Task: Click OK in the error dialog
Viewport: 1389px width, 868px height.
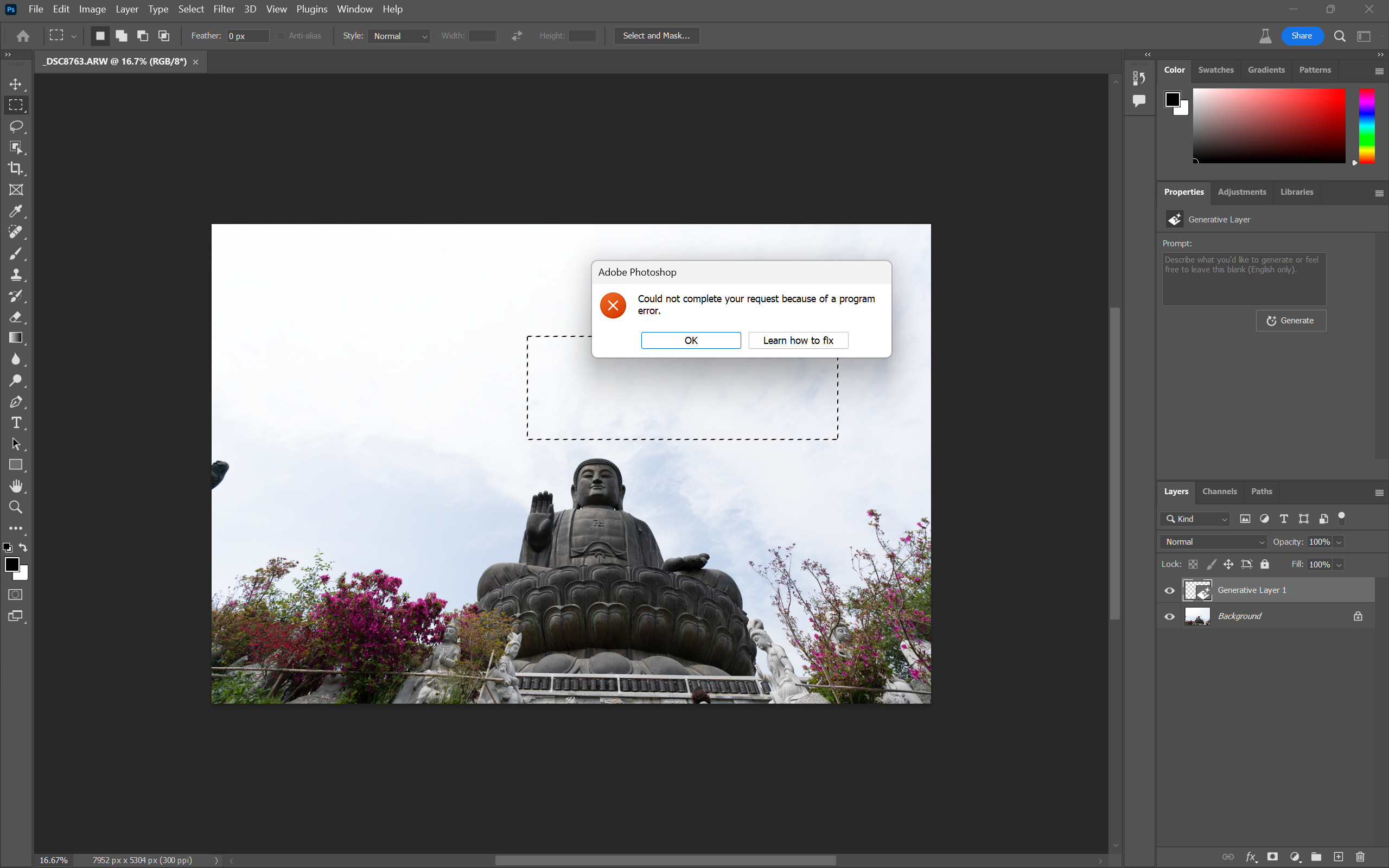Action: 691,341
